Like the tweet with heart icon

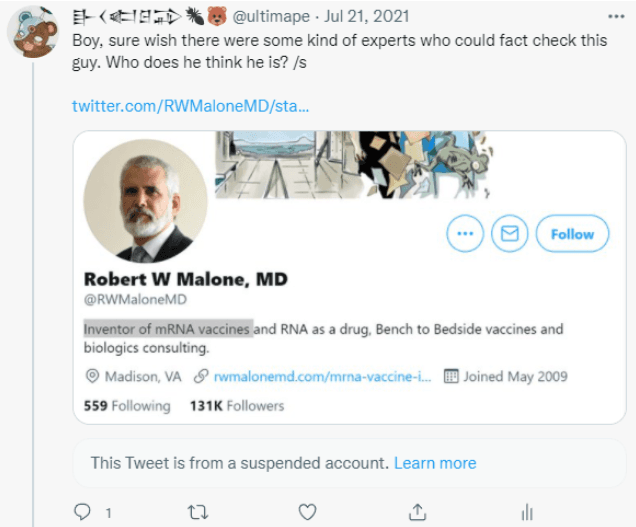coord(309,512)
